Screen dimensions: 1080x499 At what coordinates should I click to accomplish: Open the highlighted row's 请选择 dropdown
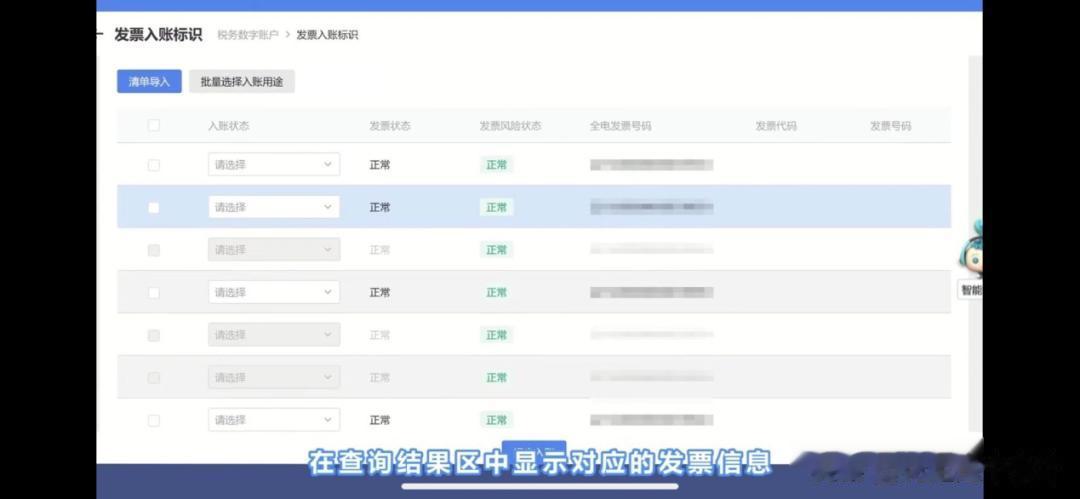274,207
